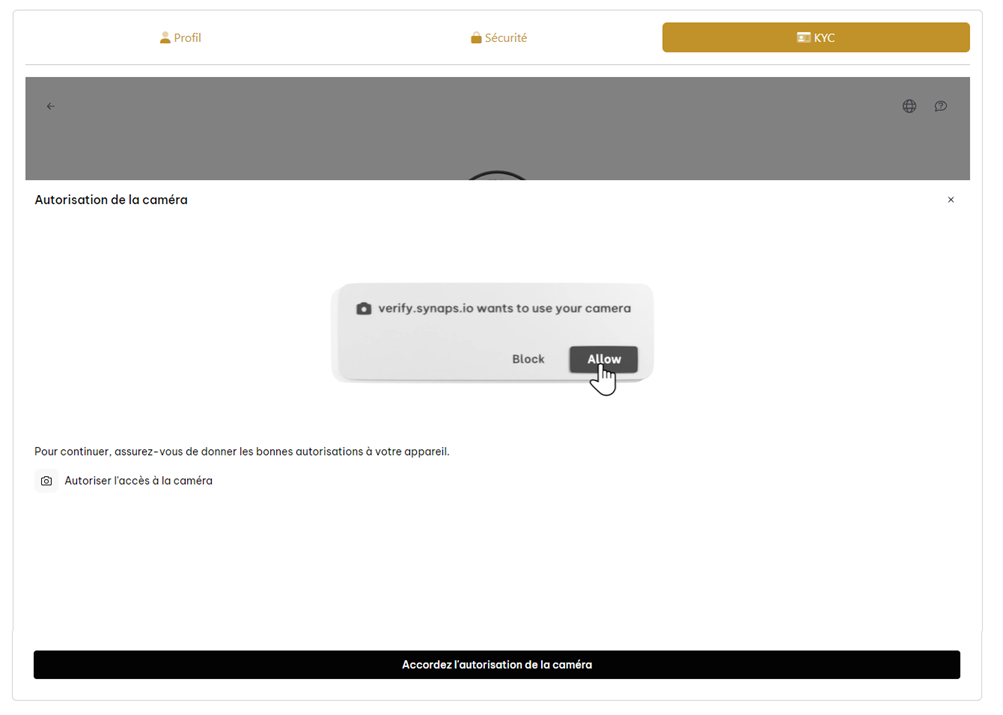Click Allow in the permission illustration
Screen dimensions: 1003x715
[603, 359]
